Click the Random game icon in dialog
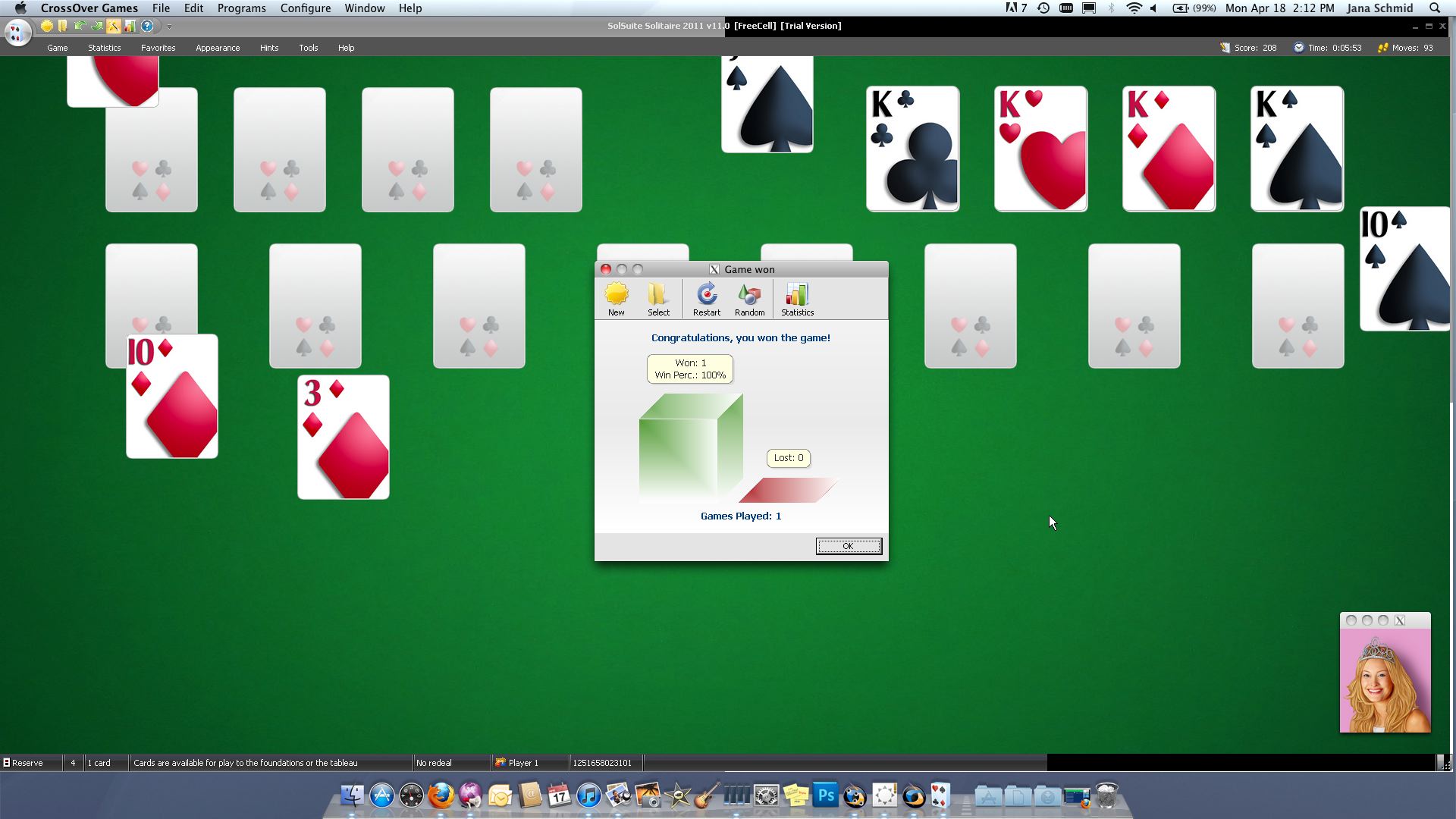 pos(749,298)
